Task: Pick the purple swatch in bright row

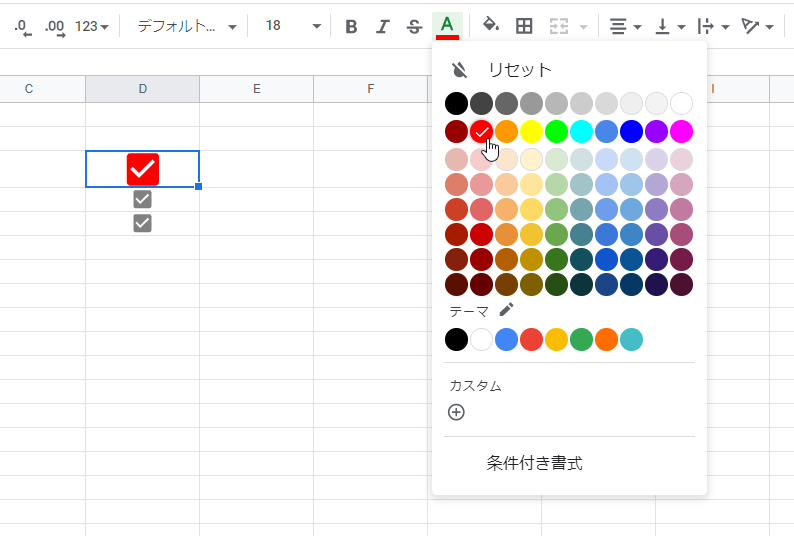Action: coord(656,132)
